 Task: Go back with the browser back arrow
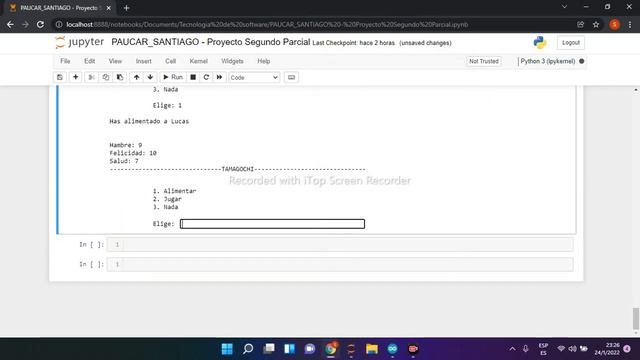[x=10, y=24]
